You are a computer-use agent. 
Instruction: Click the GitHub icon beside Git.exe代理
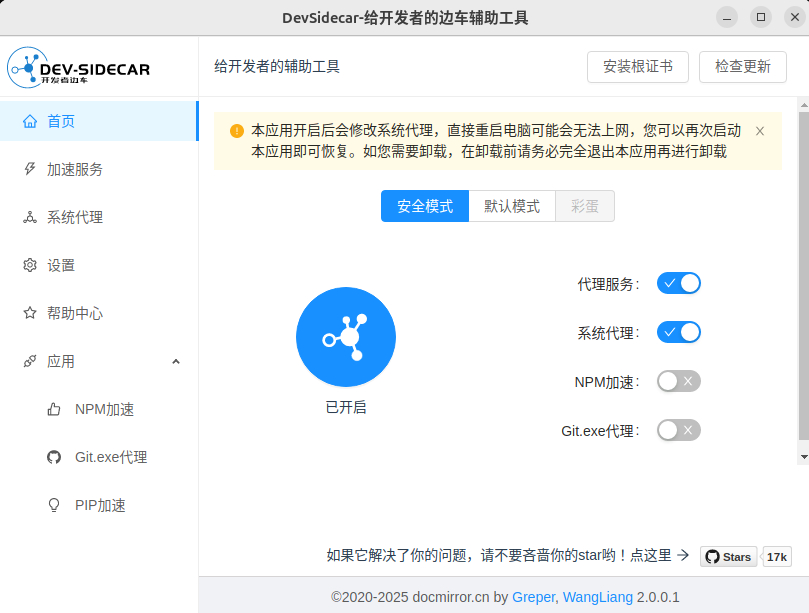point(54,457)
